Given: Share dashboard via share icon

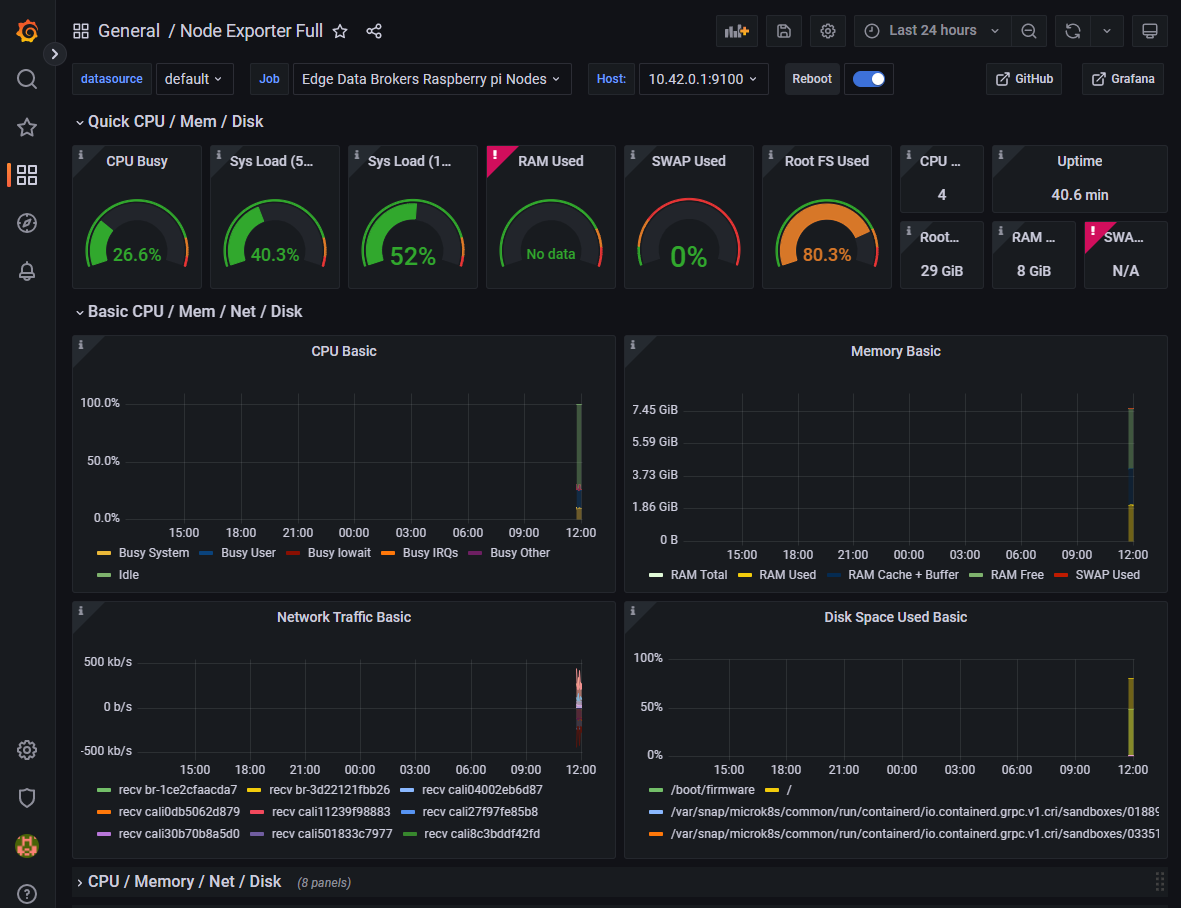Looking at the screenshot, I should 374,31.
